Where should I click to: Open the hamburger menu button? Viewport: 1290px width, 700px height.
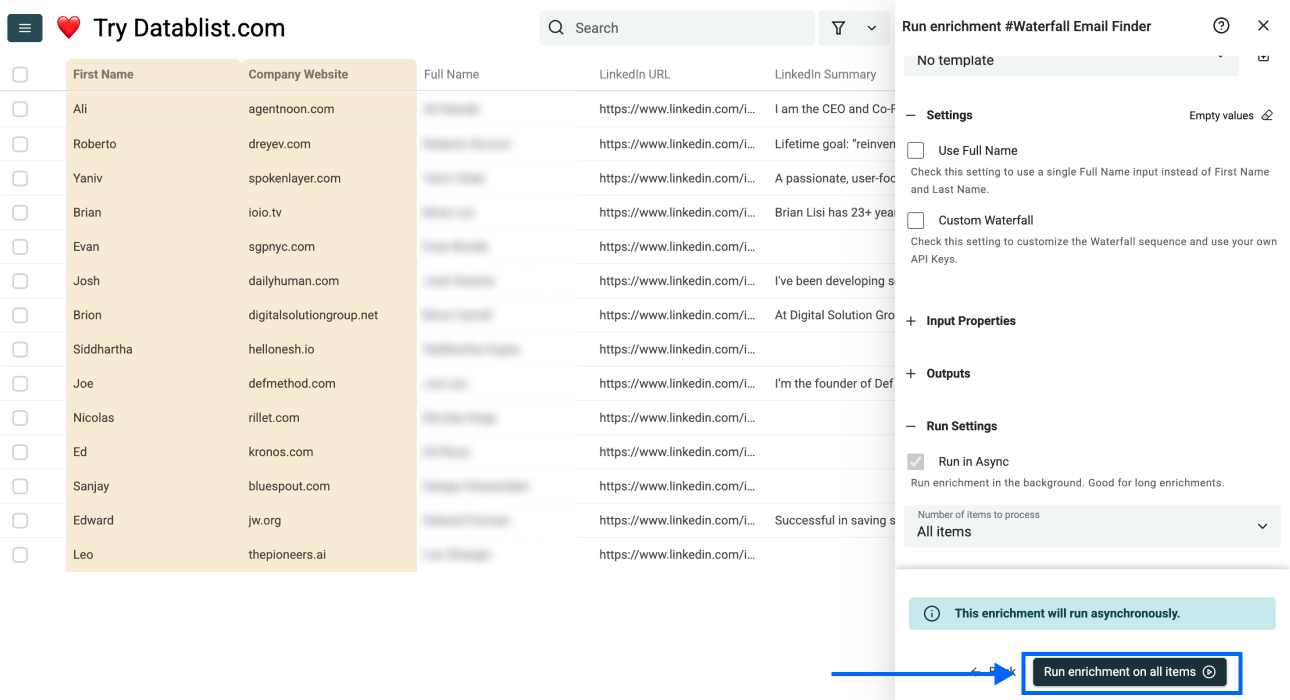24,28
